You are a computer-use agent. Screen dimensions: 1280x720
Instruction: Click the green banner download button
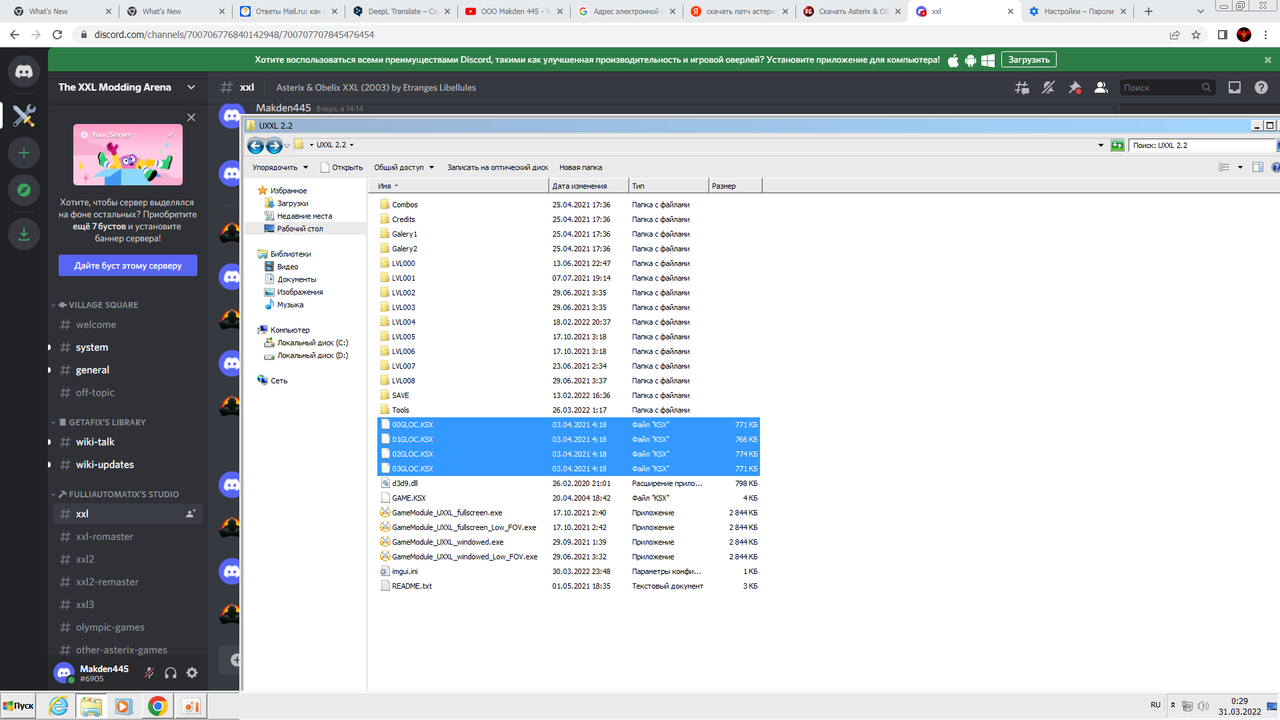[1029, 60]
